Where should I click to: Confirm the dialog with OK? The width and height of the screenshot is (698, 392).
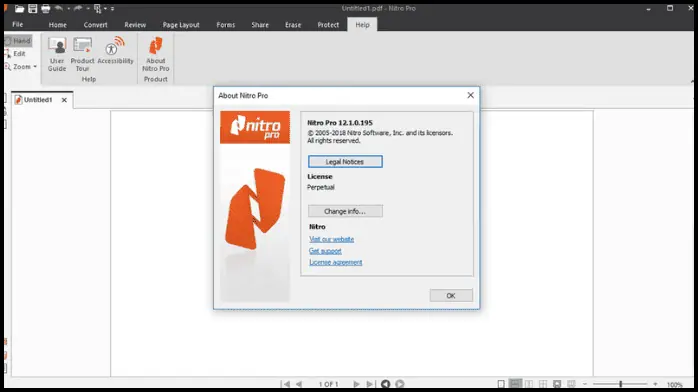pos(451,295)
